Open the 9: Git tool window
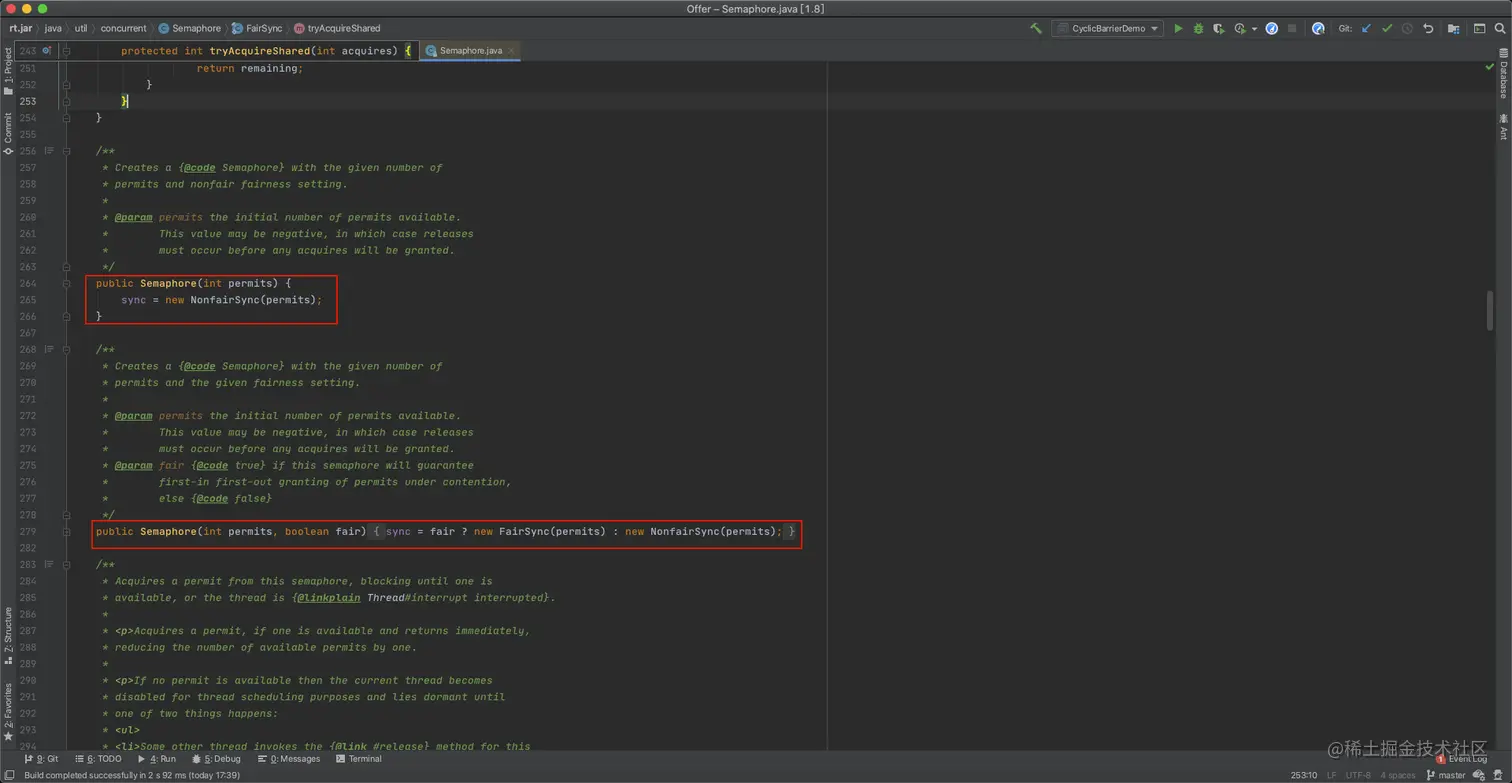 click(41, 759)
